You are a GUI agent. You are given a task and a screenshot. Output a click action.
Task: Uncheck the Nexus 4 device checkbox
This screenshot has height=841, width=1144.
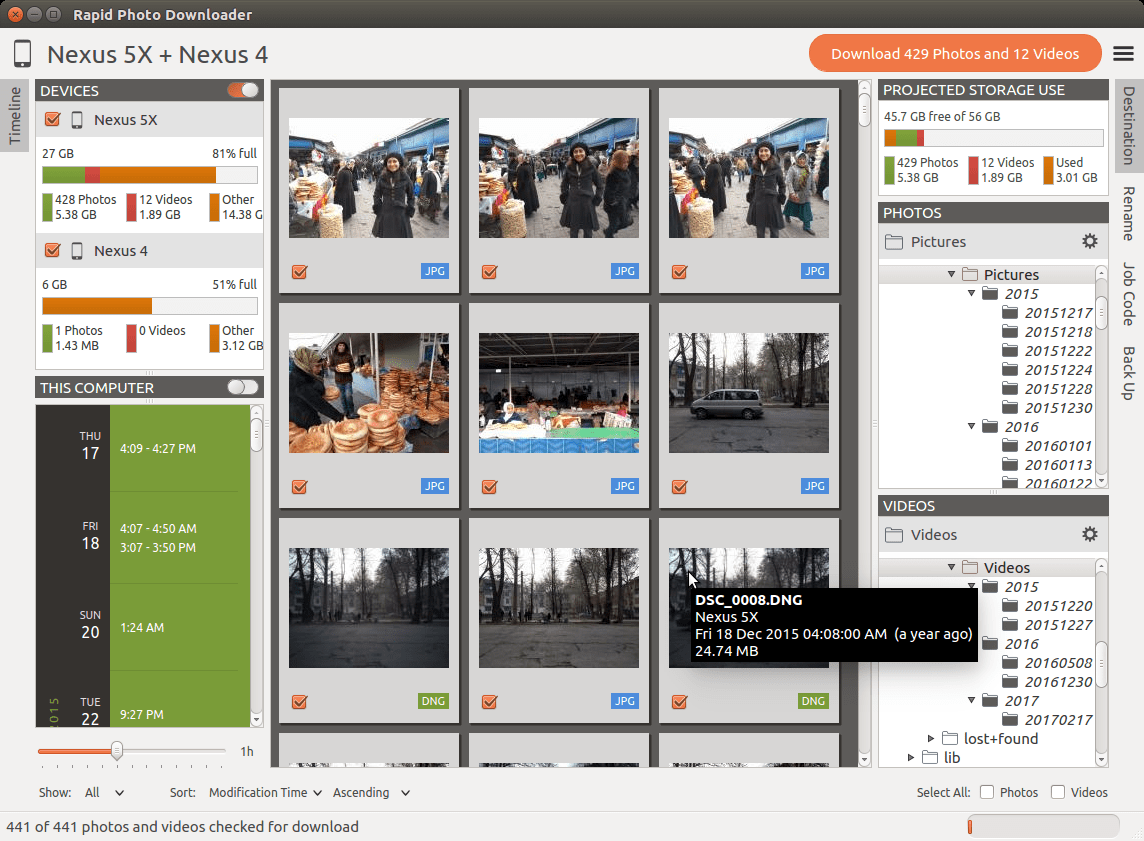tap(53, 250)
